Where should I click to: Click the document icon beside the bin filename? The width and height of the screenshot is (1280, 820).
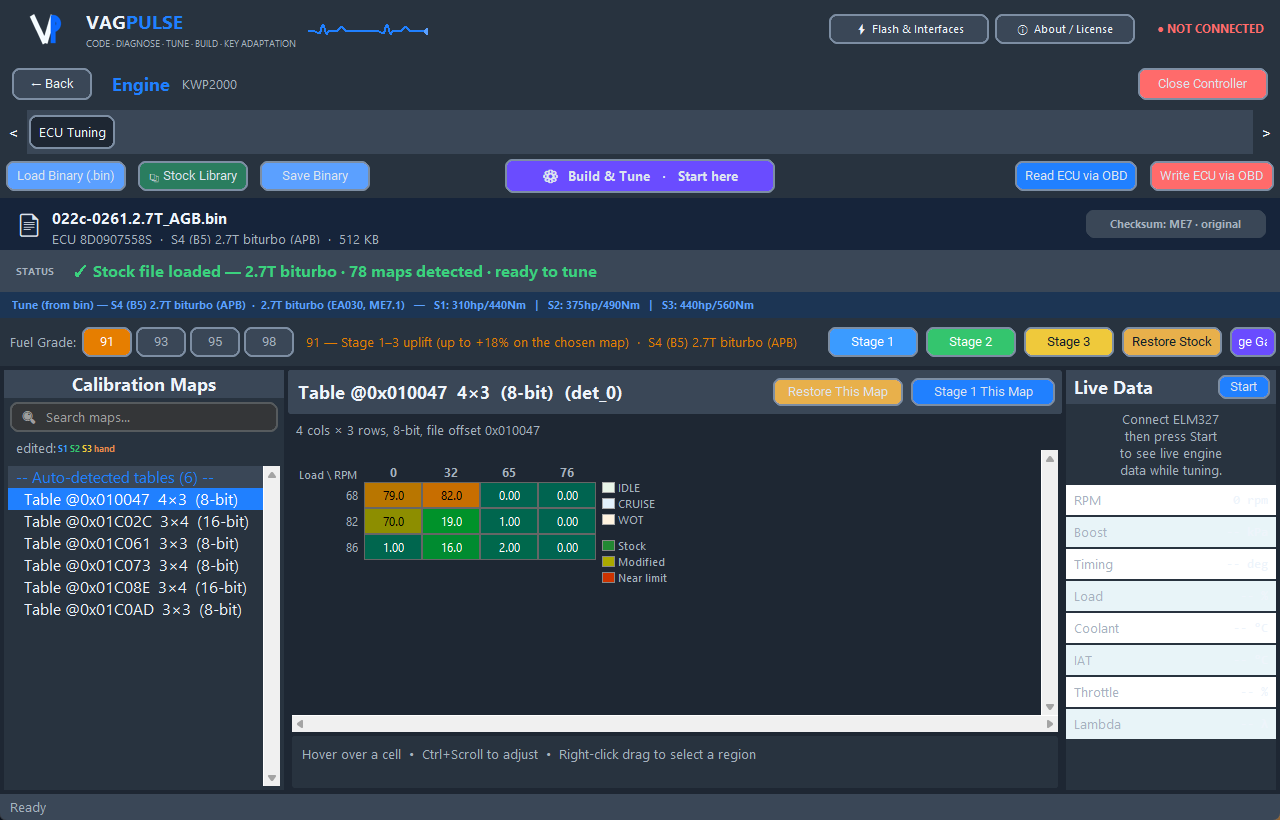(x=30, y=226)
